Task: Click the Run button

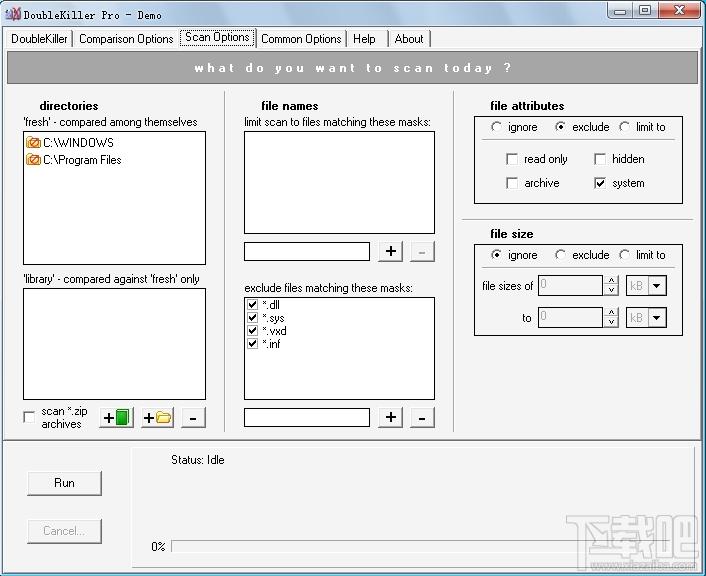Action: (64, 483)
